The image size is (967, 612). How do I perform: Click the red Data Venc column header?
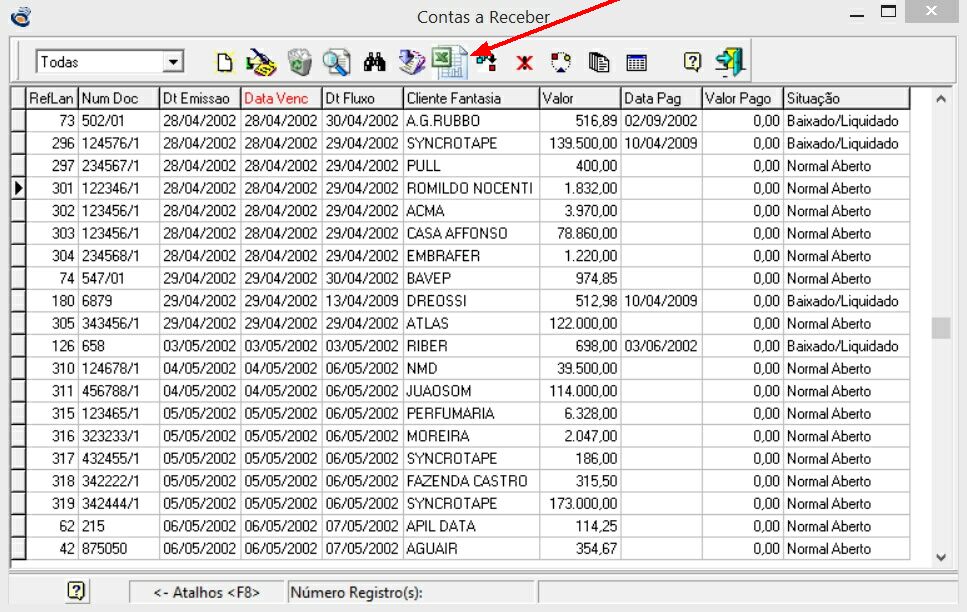(281, 98)
